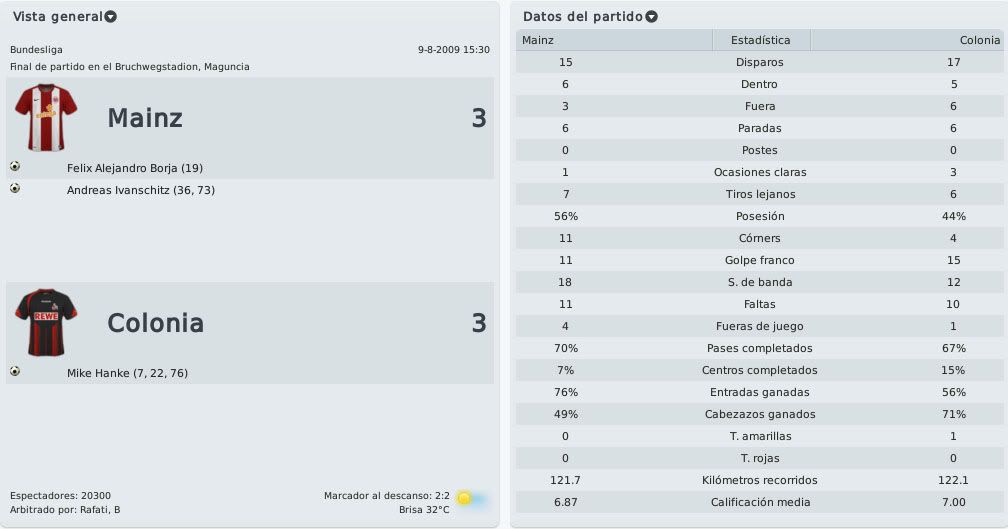Open Mike Hanke player profile
Viewport: 1008px width, 529px height.
pos(98,373)
